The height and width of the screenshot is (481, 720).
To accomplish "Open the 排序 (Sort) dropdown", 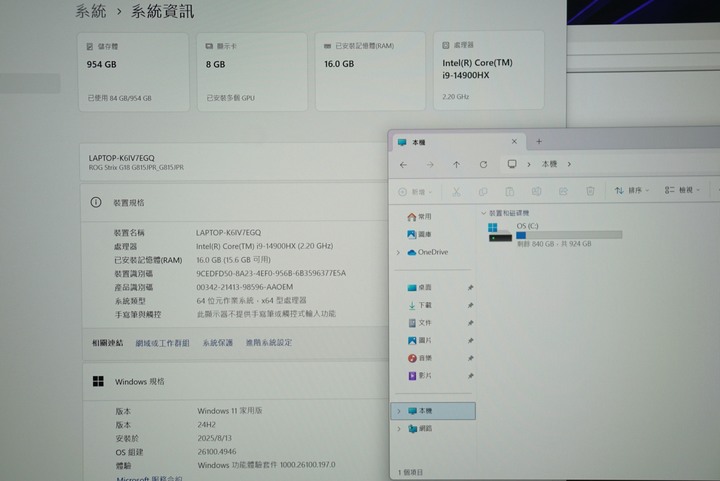I will [x=632, y=190].
